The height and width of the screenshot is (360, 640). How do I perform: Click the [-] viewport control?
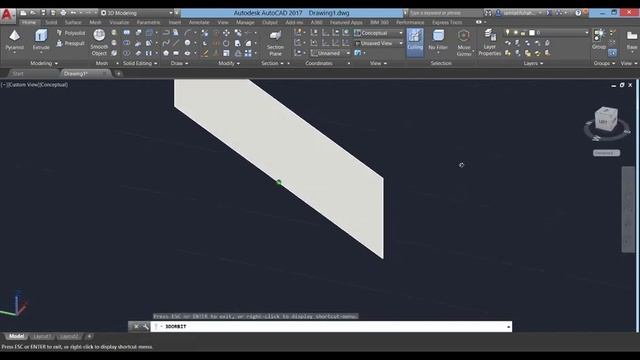click(3, 85)
